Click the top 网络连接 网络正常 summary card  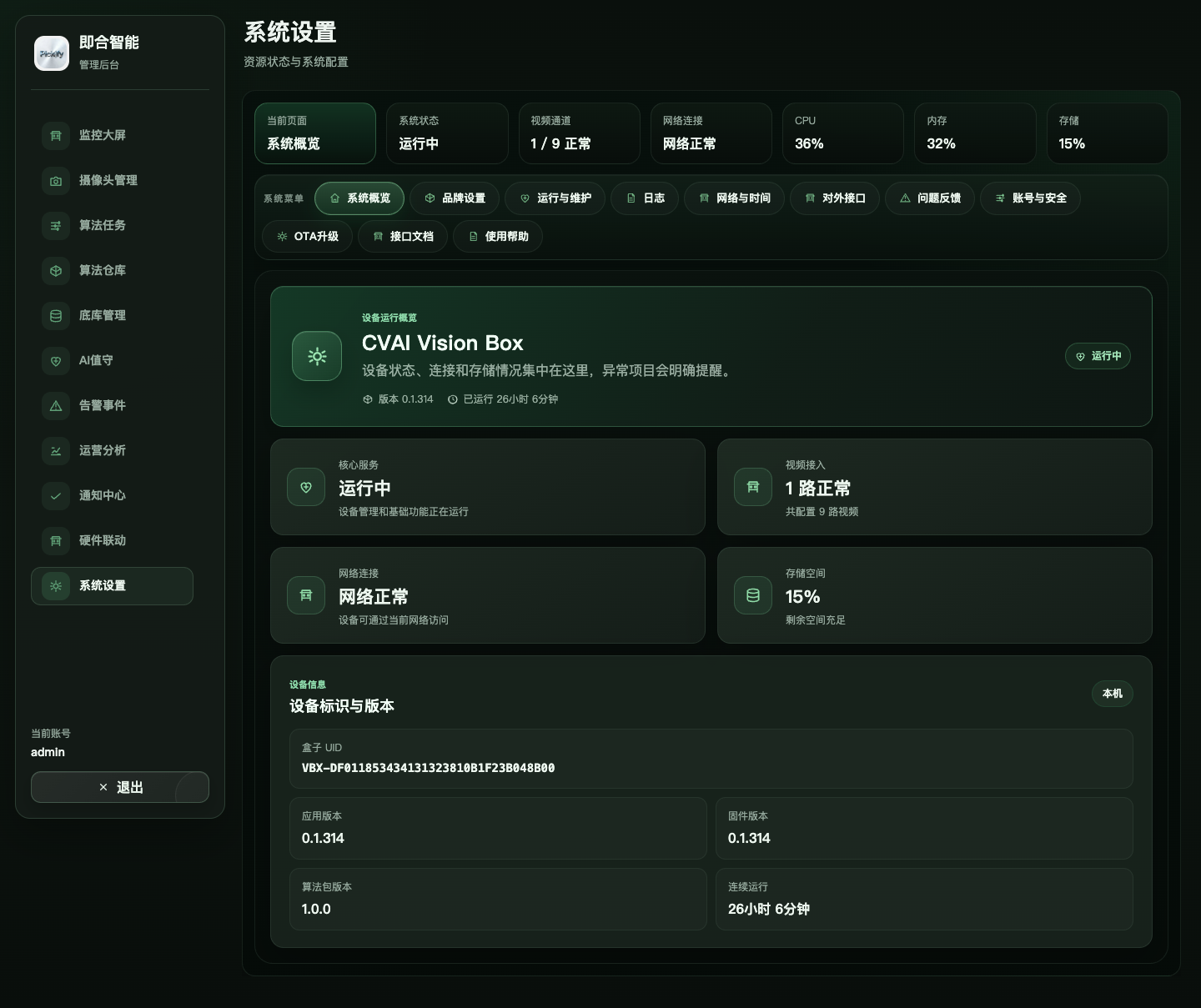(711, 133)
